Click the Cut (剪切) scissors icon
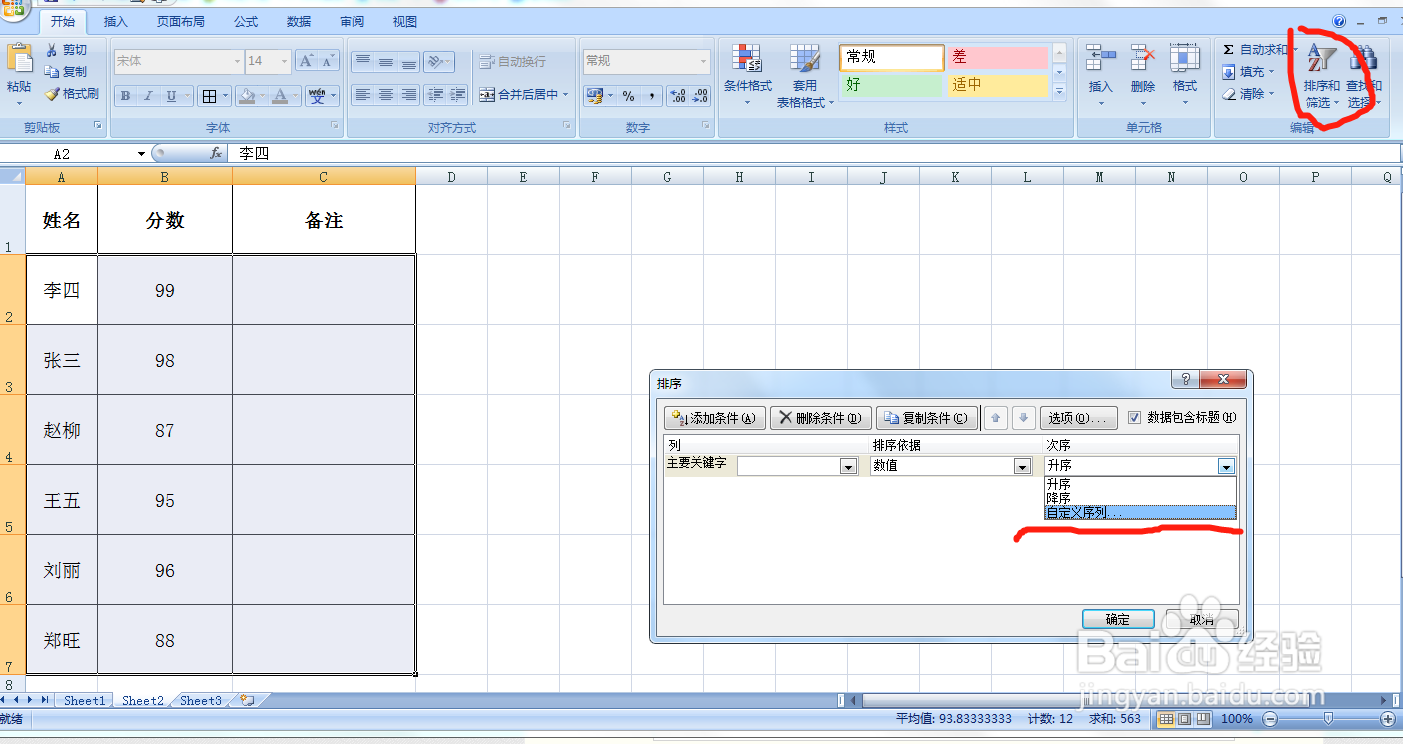The image size is (1403, 744). (52, 50)
